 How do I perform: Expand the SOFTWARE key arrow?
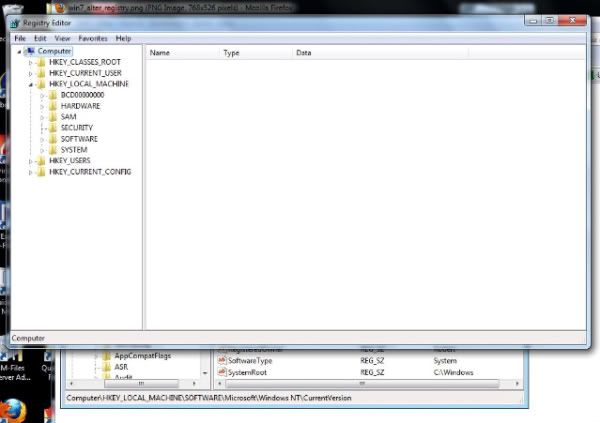[42, 139]
